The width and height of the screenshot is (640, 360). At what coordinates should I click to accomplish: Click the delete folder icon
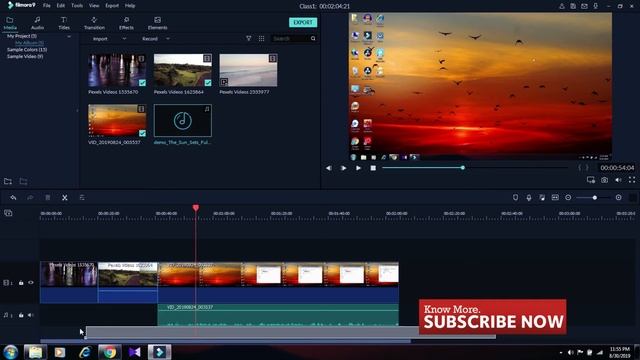[23, 181]
